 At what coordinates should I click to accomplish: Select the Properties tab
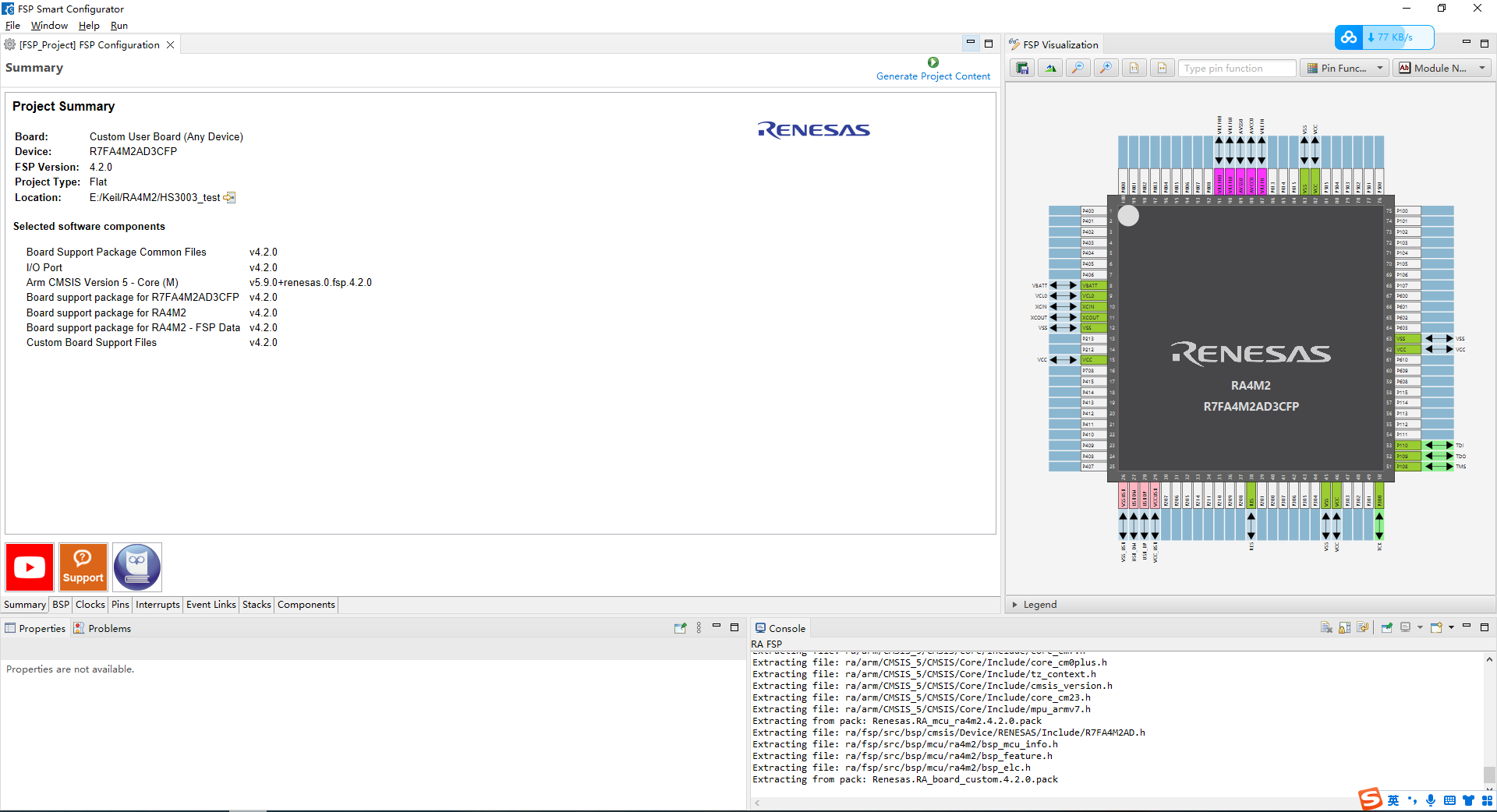pyautogui.click(x=35, y=629)
